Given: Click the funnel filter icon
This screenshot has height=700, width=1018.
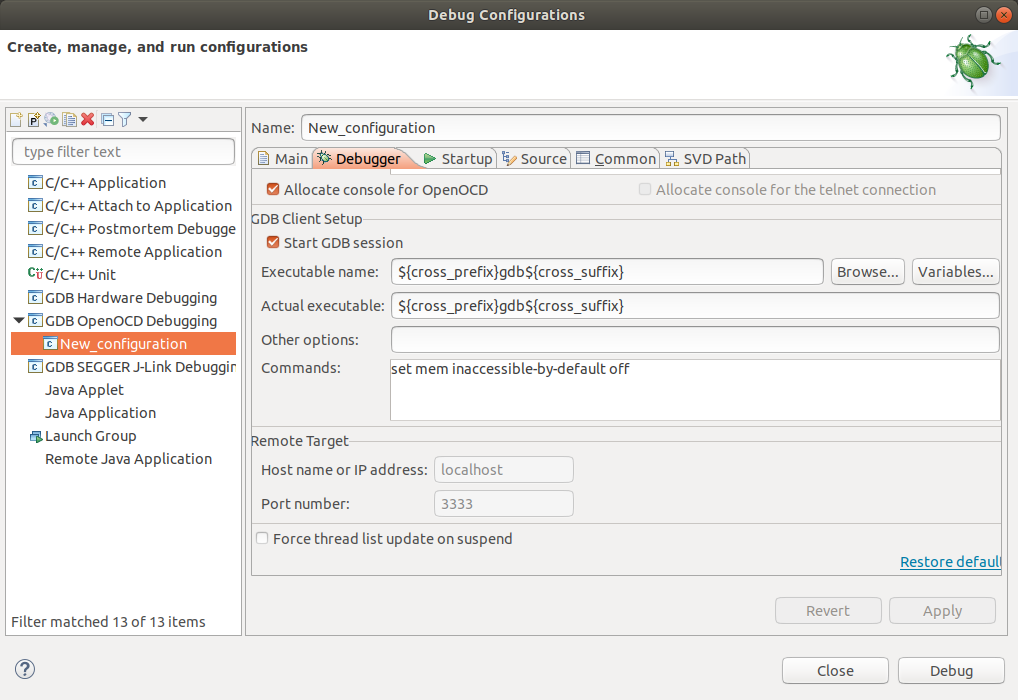Looking at the screenshot, I should click(x=125, y=119).
